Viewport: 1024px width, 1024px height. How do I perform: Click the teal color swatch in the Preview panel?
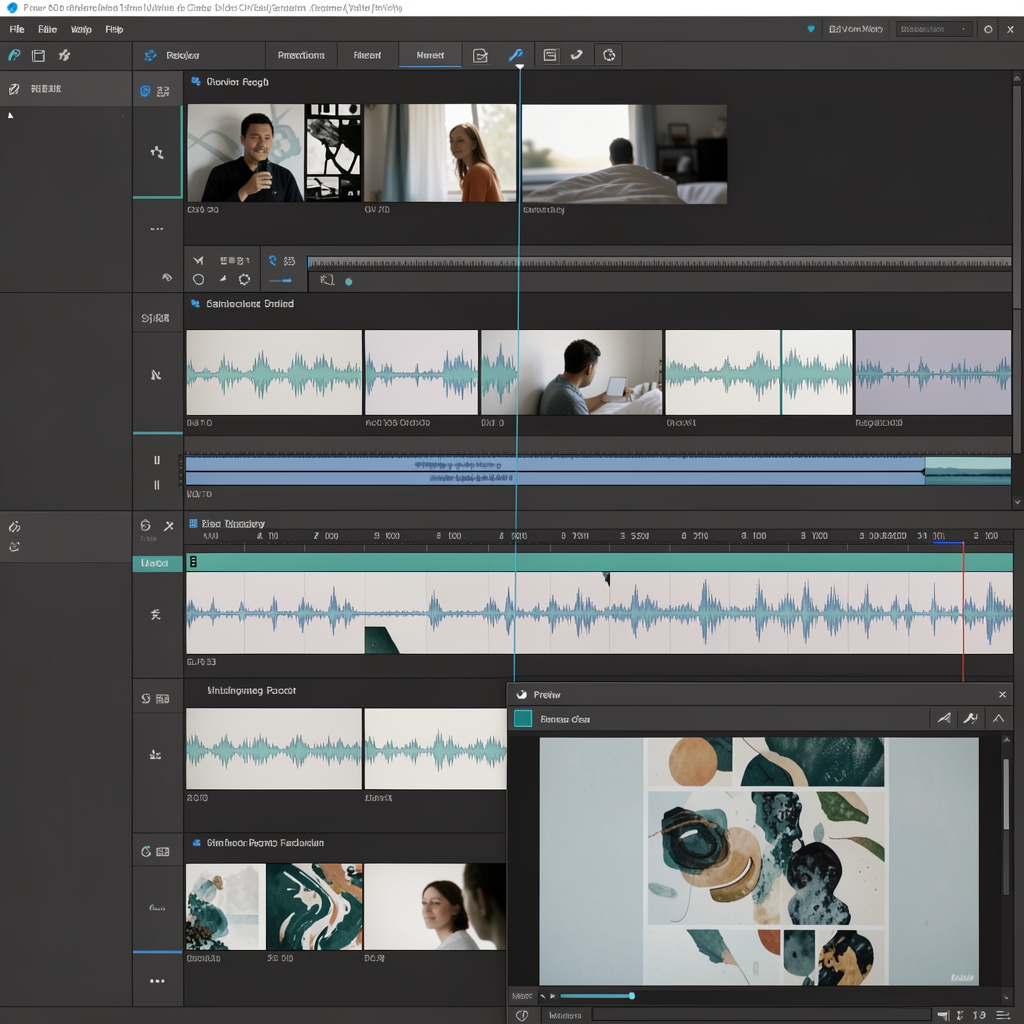tap(523, 718)
